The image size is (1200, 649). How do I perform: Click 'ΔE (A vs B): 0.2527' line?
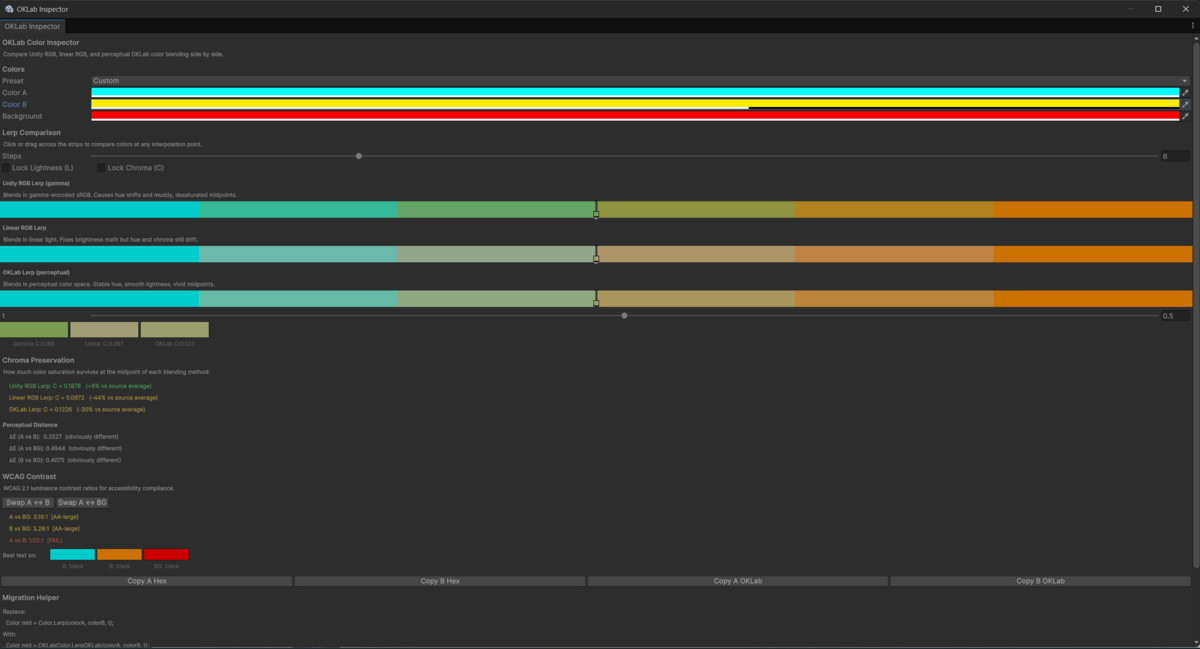pyautogui.click(x=65, y=436)
